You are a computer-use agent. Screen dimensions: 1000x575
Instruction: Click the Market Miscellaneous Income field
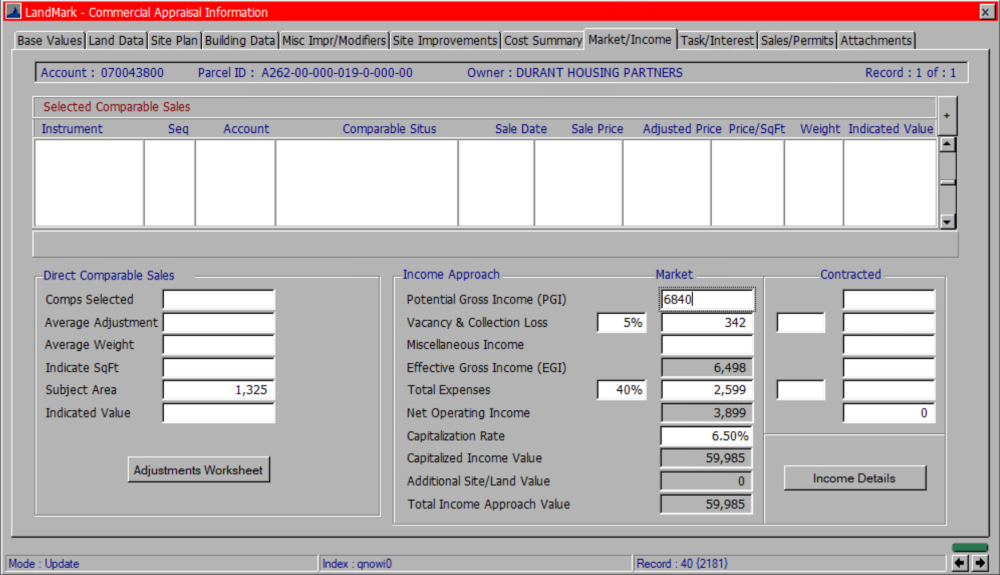(707, 344)
